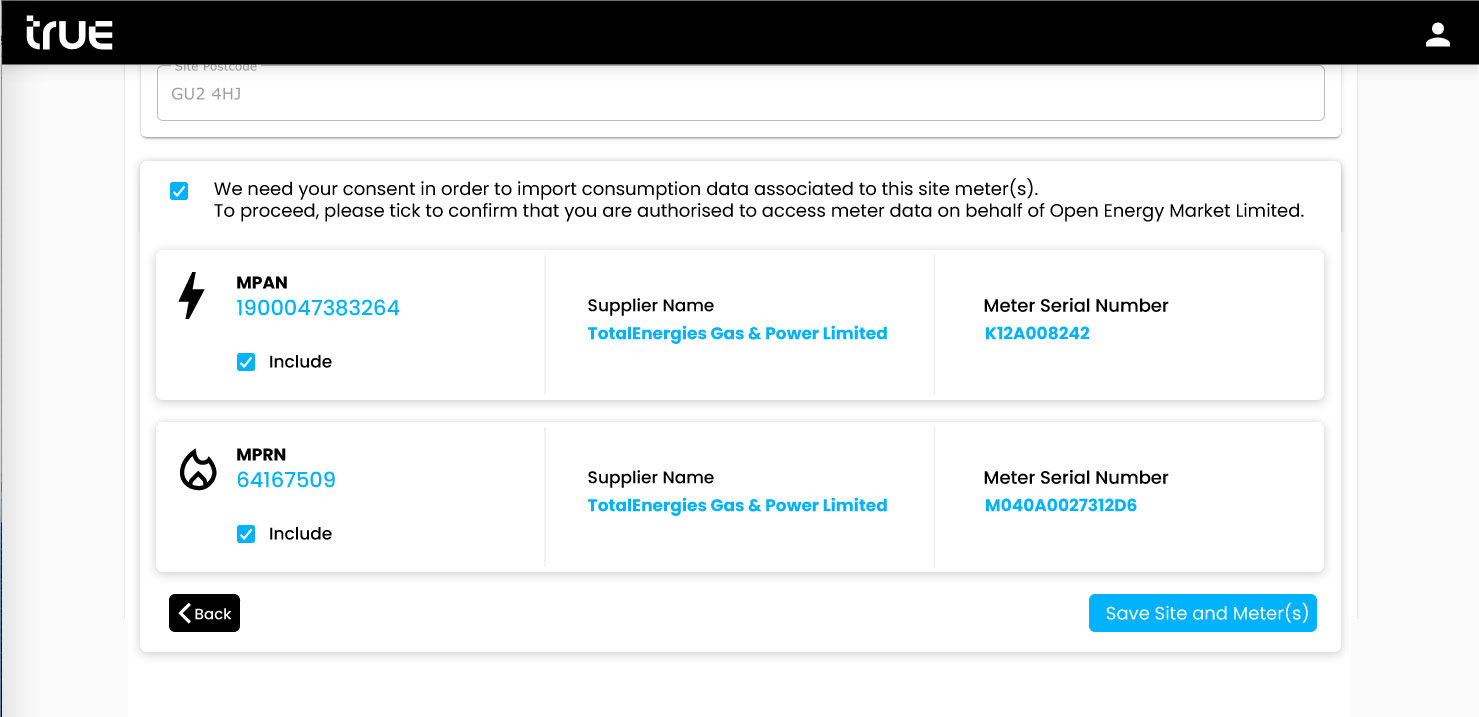Screen dimensions: 1479x717
Task: Click the Include label beside MPAN checkbox
Action: [x=300, y=362]
